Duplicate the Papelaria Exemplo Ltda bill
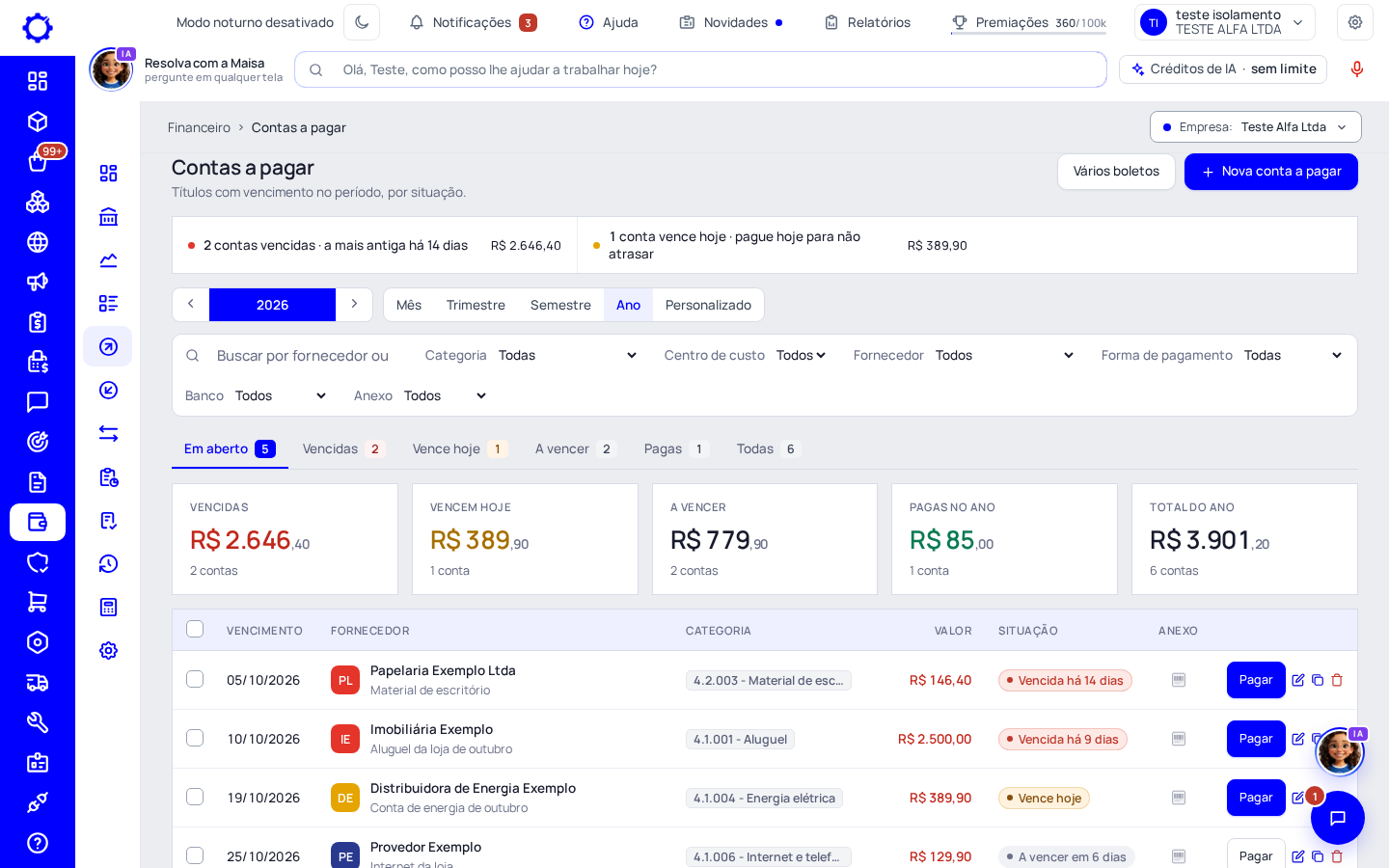Screen dimensions: 1389x868 pyautogui.click(x=1318, y=680)
